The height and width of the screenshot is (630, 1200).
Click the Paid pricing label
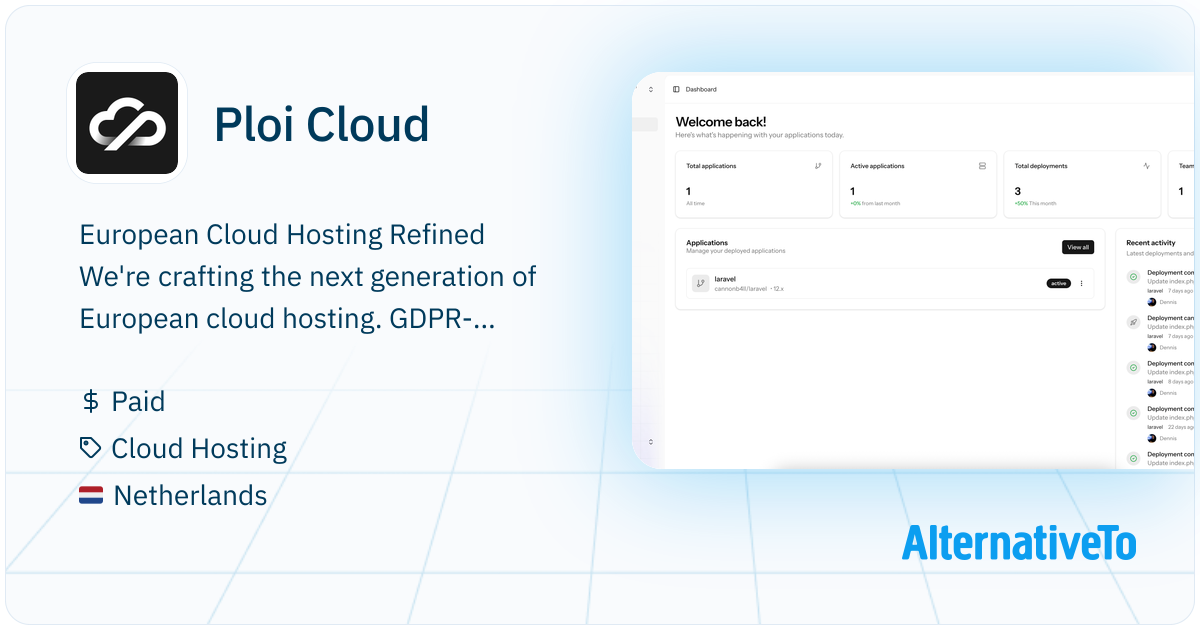pyautogui.click(x=138, y=402)
